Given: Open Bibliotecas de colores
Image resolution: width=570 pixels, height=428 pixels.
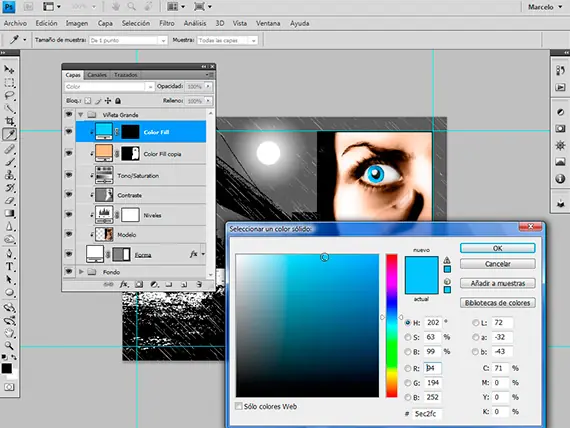Looking at the screenshot, I should (498, 303).
